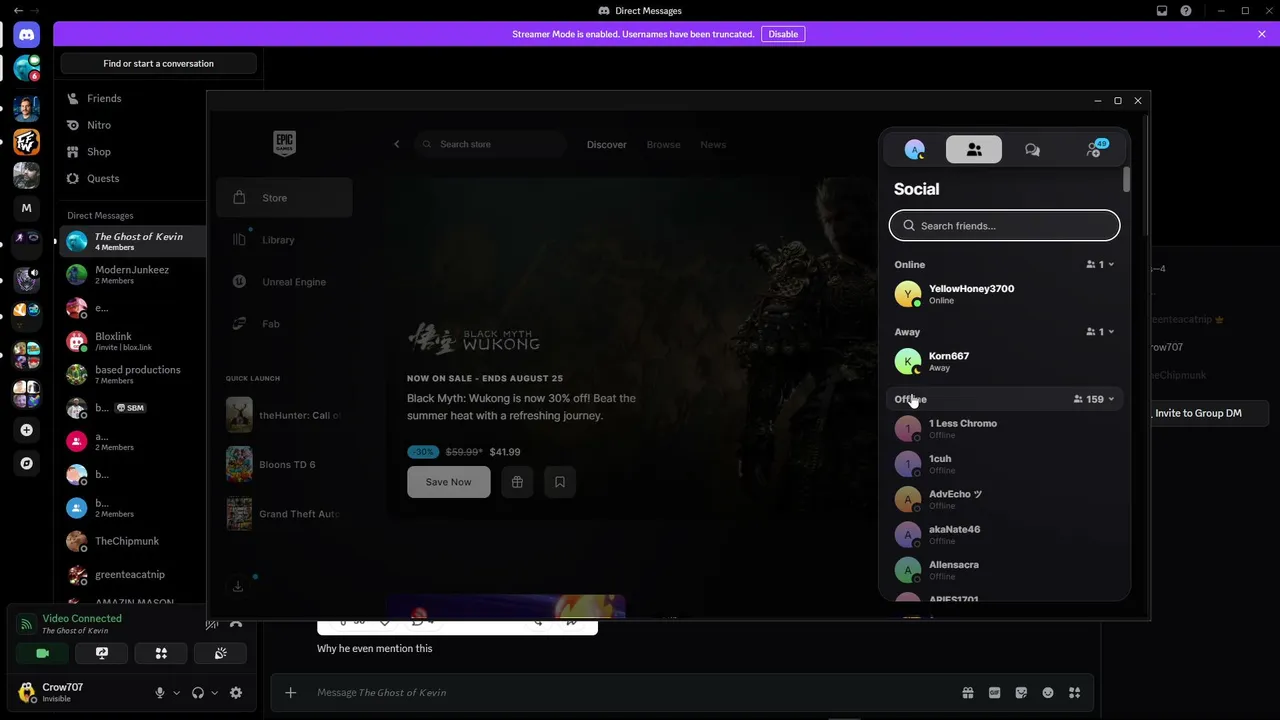The height and width of the screenshot is (720, 1280).
Task: Click Save Now for Black Myth Wukong
Action: click(448, 482)
